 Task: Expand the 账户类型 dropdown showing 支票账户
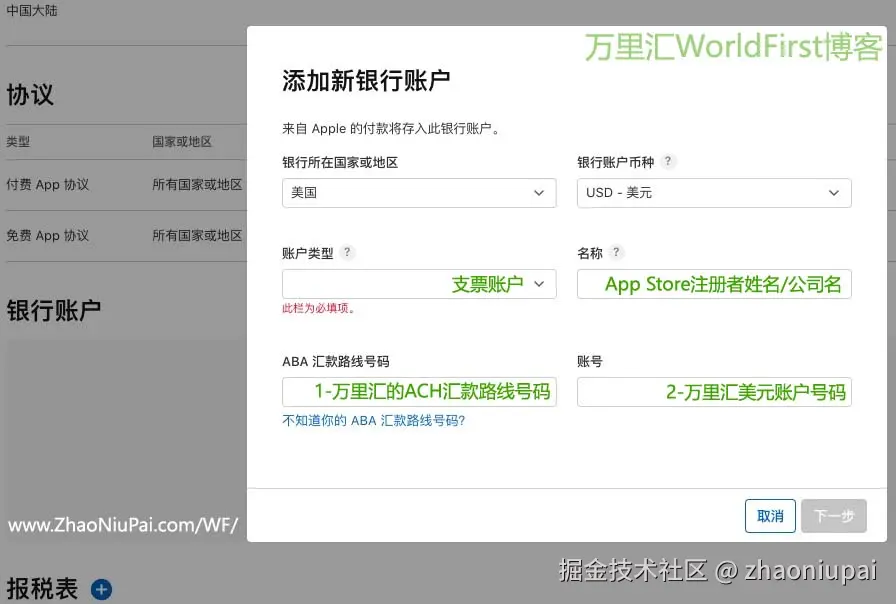tap(419, 284)
